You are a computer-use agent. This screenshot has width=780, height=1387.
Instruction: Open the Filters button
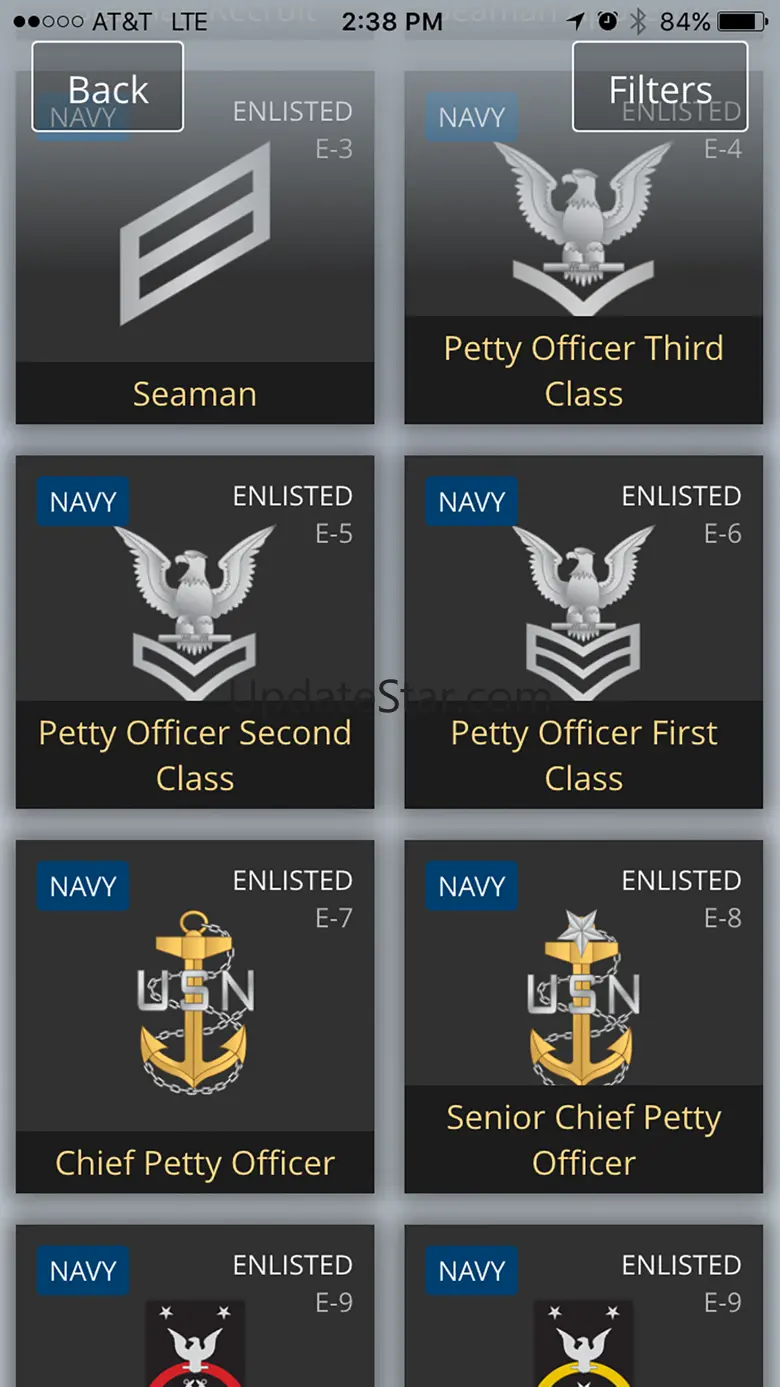click(660, 88)
